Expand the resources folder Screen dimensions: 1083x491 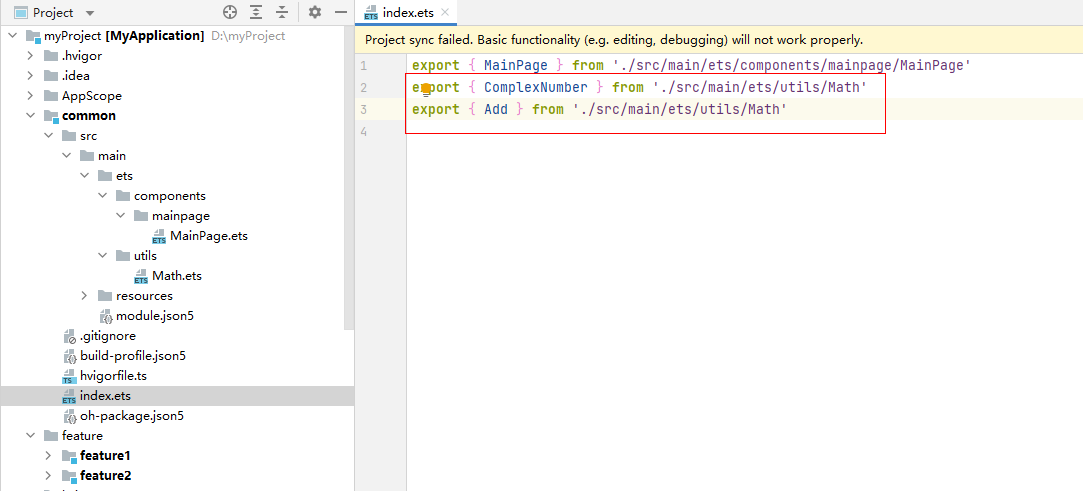tap(84, 296)
